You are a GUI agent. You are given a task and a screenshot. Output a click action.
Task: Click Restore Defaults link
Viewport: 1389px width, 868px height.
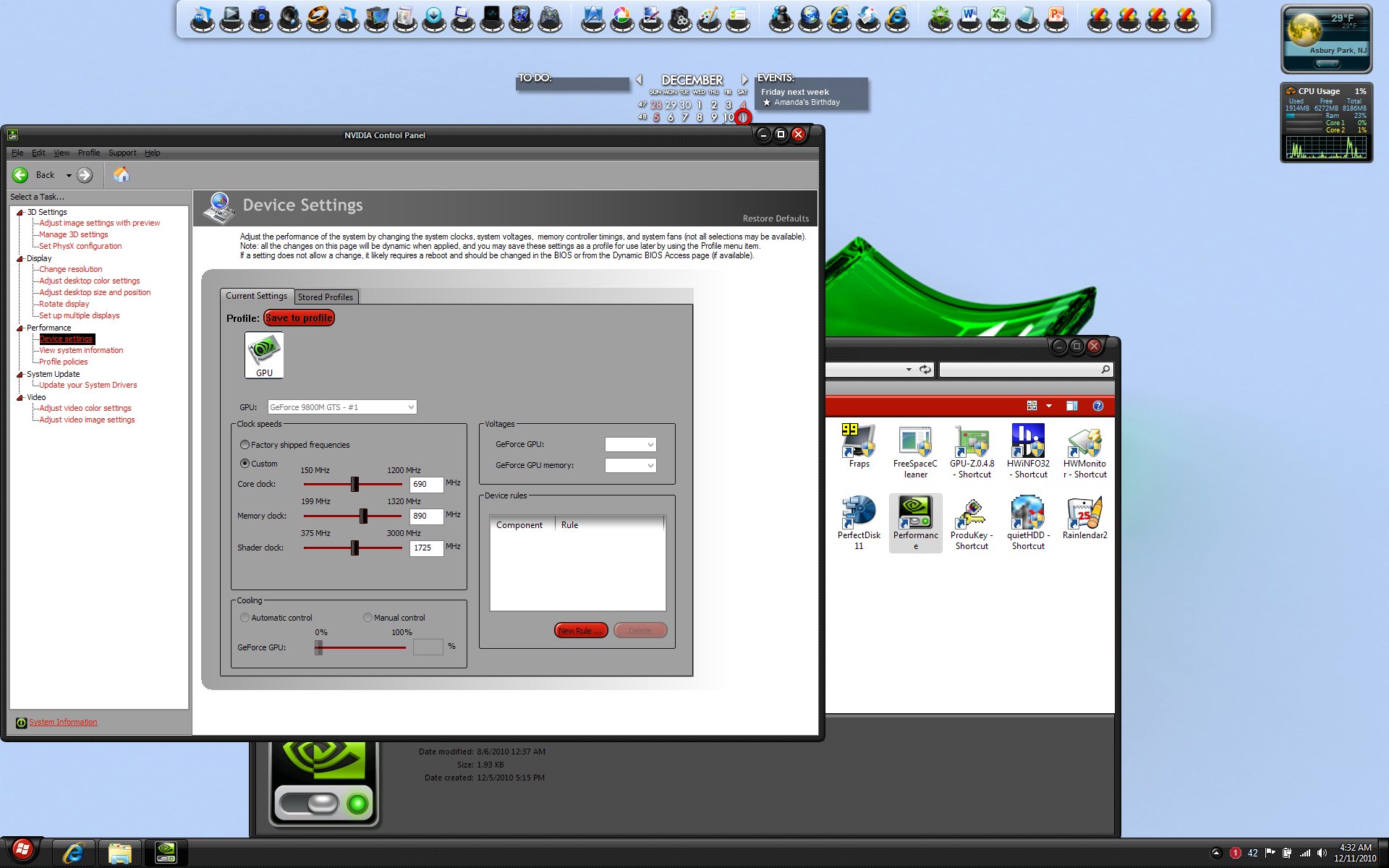click(x=776, y=218)
